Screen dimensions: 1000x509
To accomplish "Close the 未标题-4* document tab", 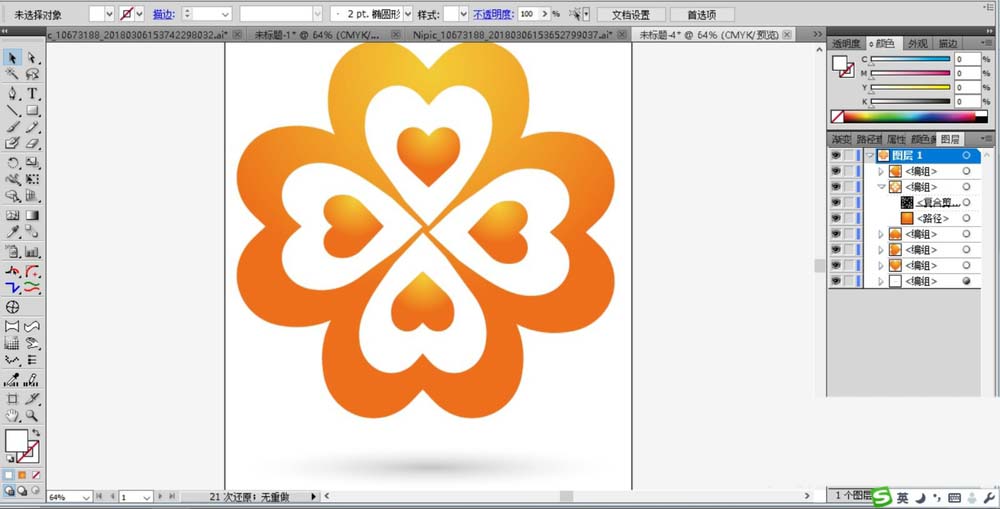I will point(787,34).
